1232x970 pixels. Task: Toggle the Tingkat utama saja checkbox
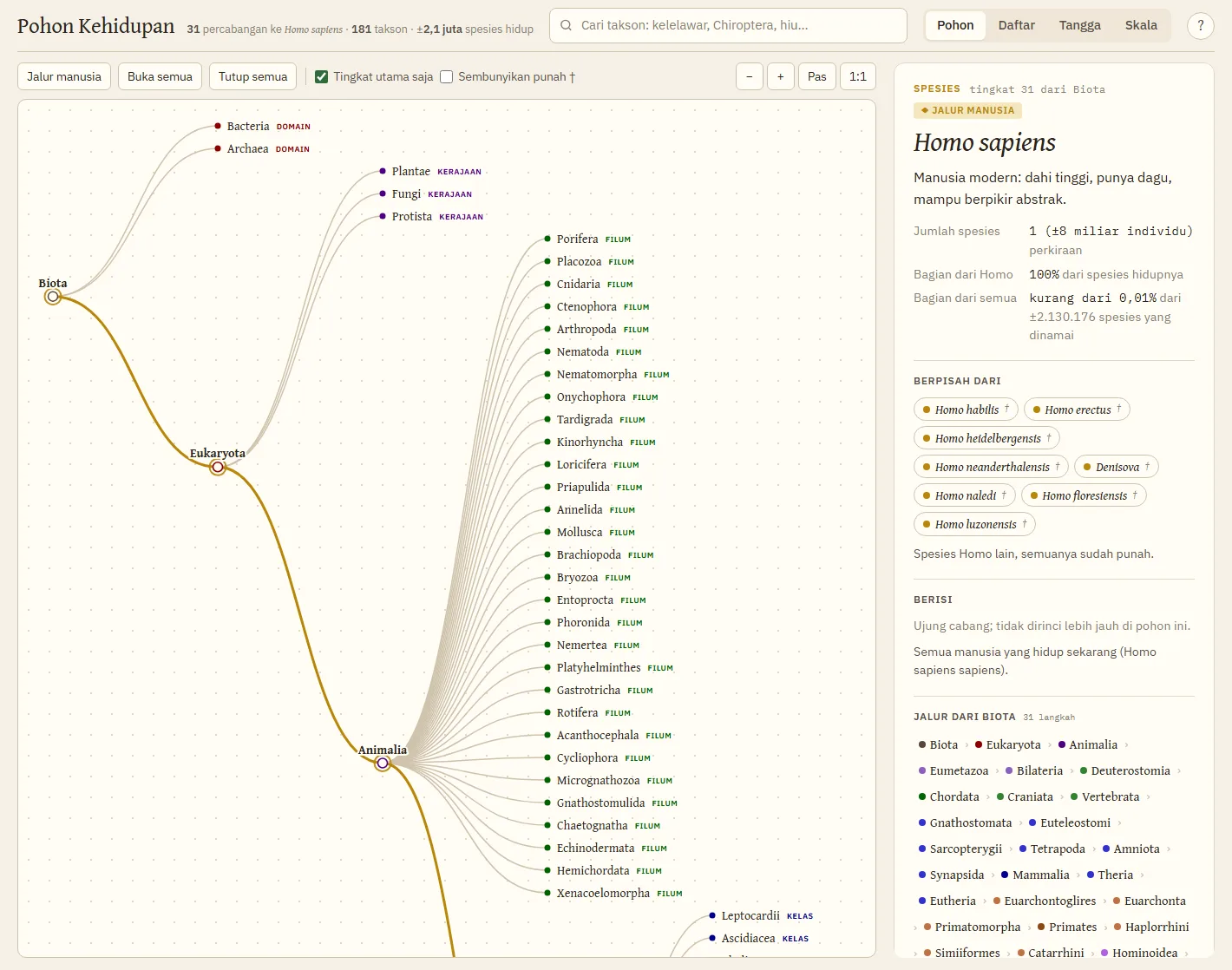click(x=322, y=76)
